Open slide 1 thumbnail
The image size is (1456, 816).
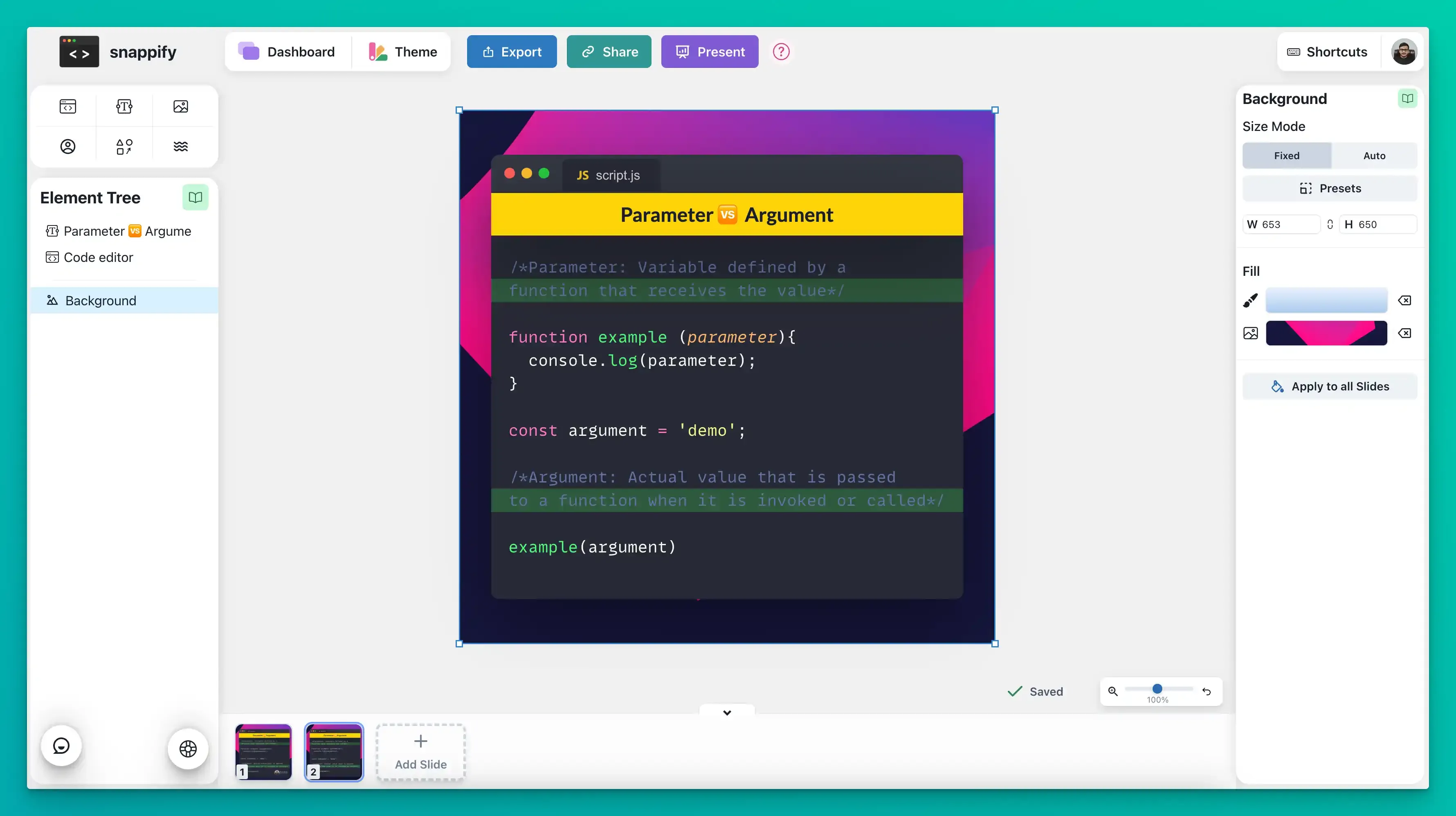click(263, 752)
